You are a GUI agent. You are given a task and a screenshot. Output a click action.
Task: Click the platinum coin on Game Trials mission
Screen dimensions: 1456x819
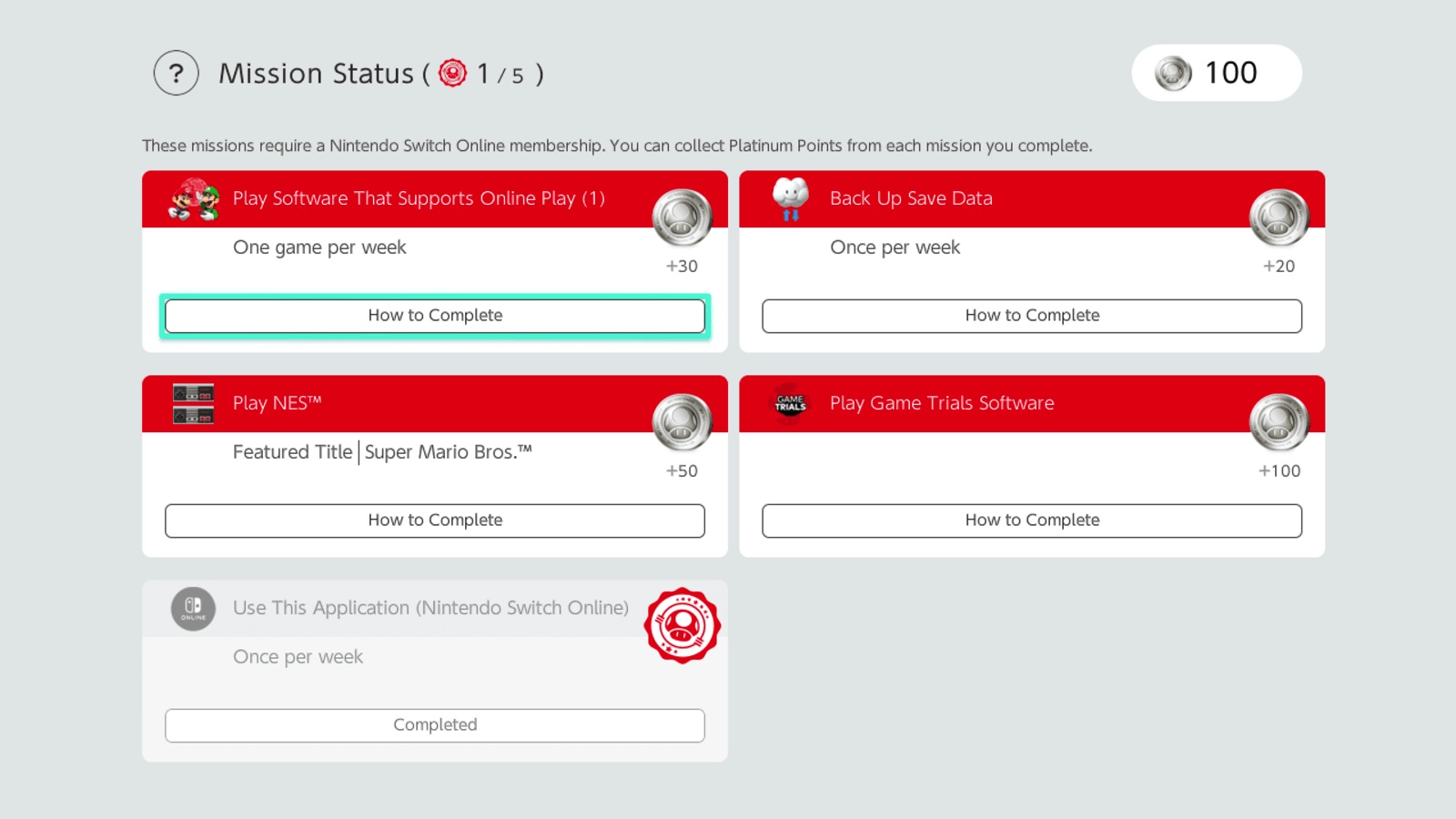click(x=1279, y=422)
